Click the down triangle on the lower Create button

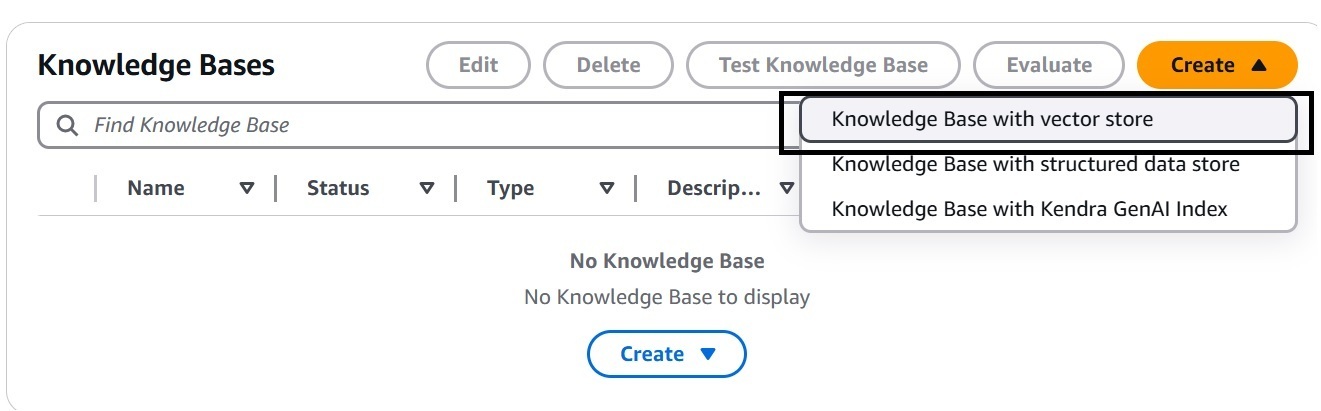(x=708, y=354)
